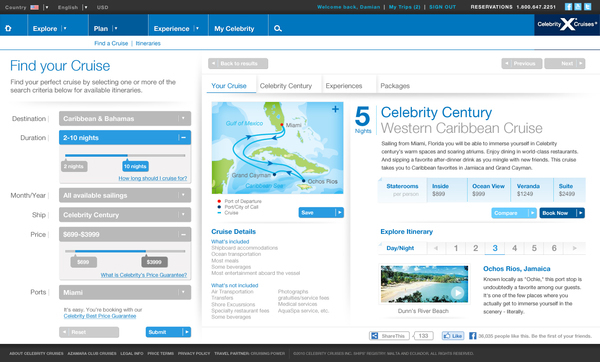The height and width of the screenshot is (362, 600).
Task: Open the Ship Celebrity Century dropdown
Action: pos(125,215)
